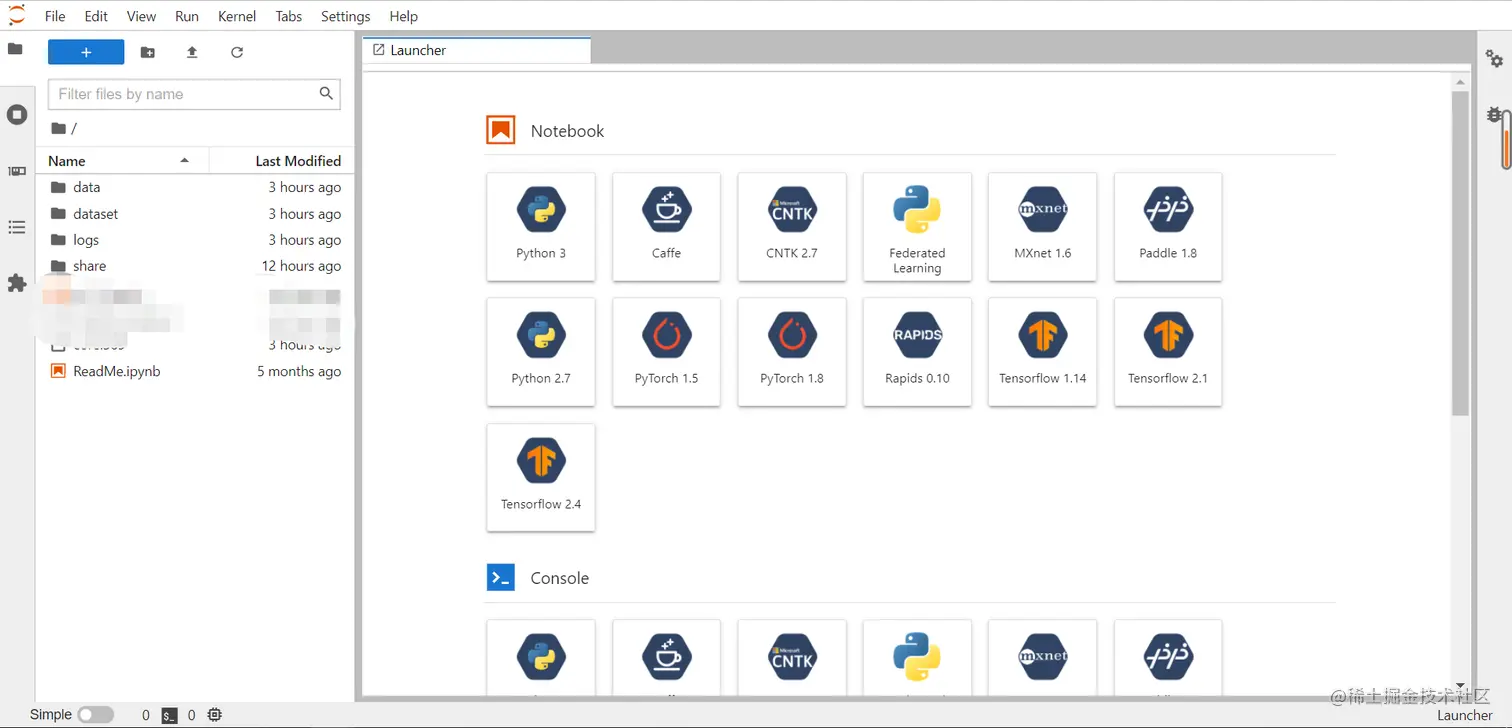Launch a Rapids 0.10 notebook
Viewport: 1512px width, 728px height.
(917, 352)
